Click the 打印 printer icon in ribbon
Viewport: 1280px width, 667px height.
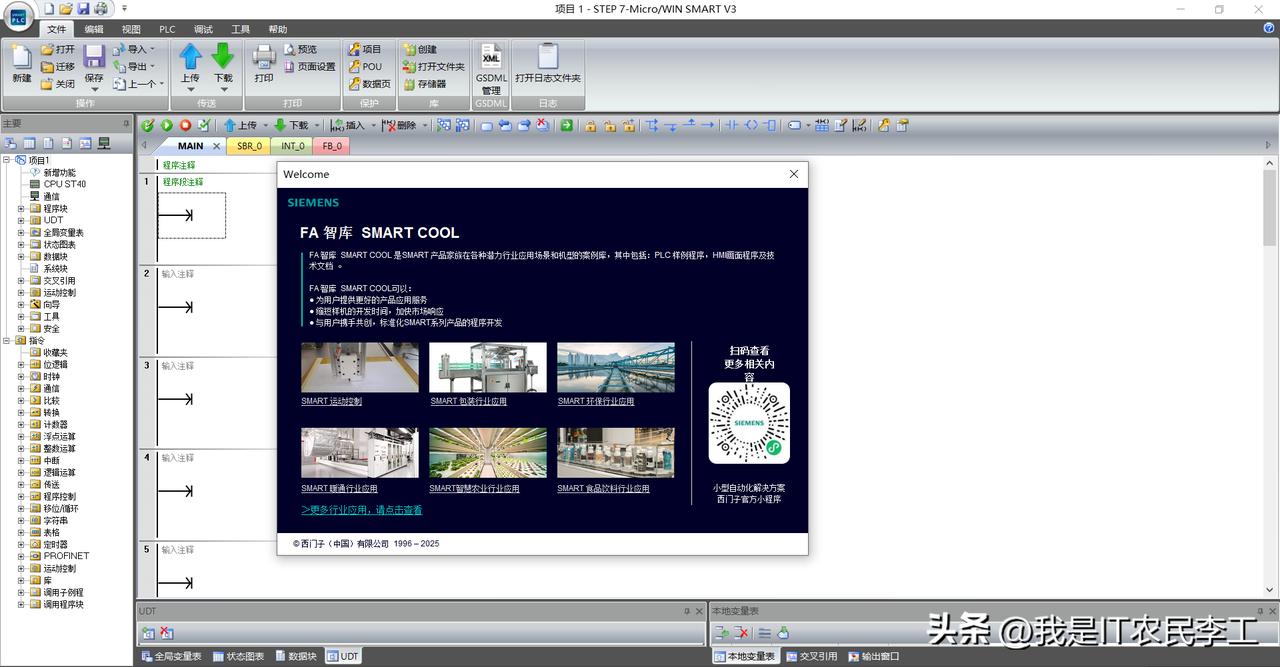[264, 56]
